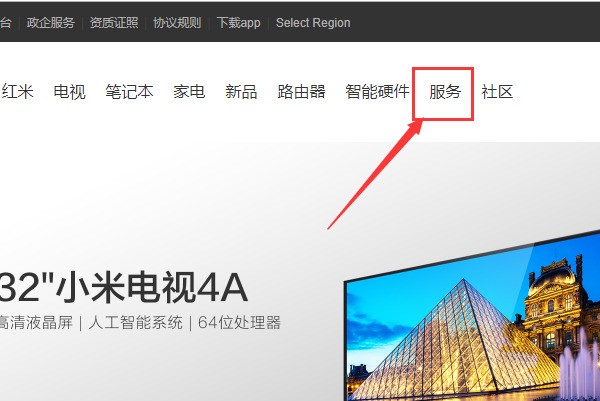Open the 协议规则 link
Screen dimensions: 600x401
pyautogui.click(x=177, y=23)
